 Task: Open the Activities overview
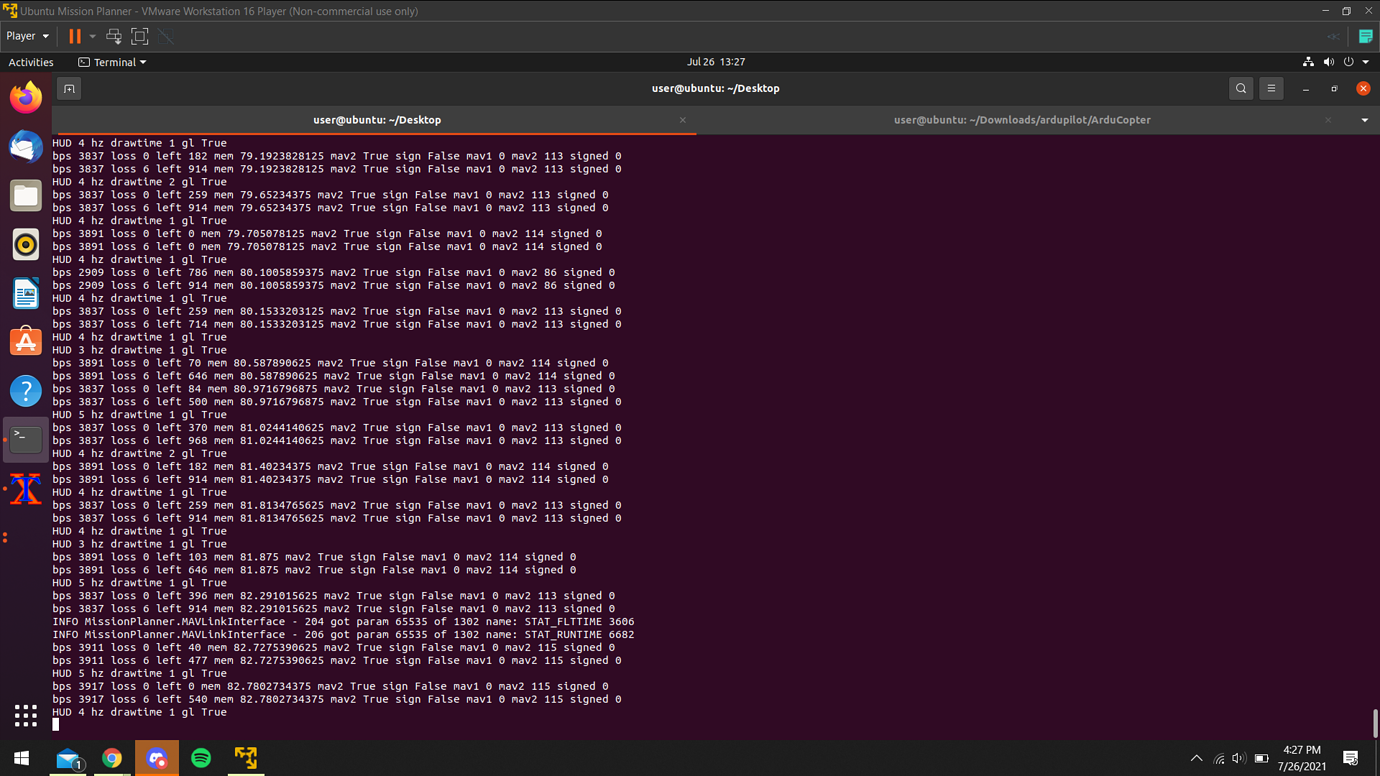[x=31, y=62]
